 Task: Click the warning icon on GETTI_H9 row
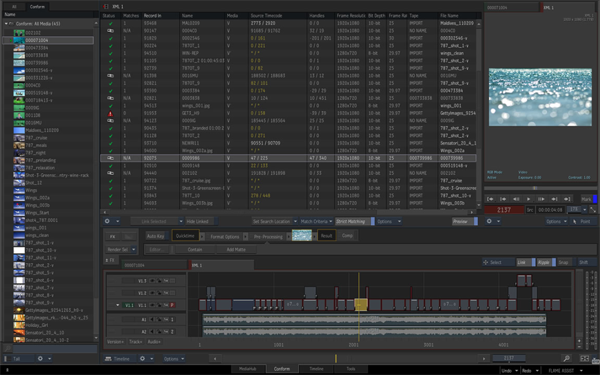tap(111, 114)
